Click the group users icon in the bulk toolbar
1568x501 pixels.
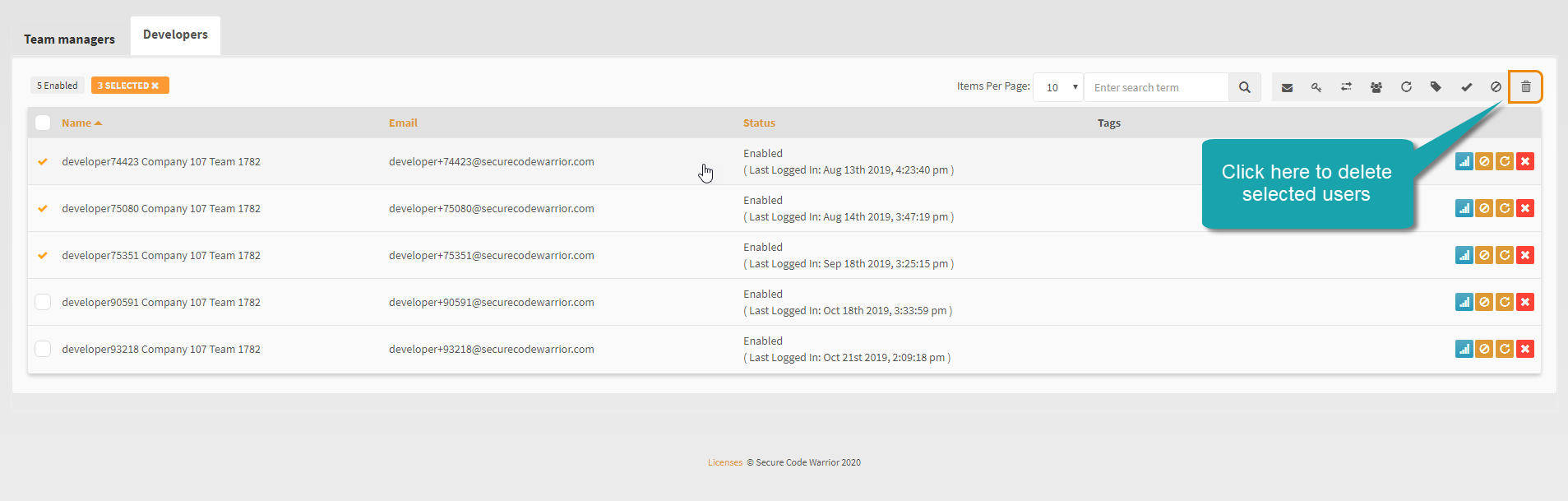[x=1376, y=87]
